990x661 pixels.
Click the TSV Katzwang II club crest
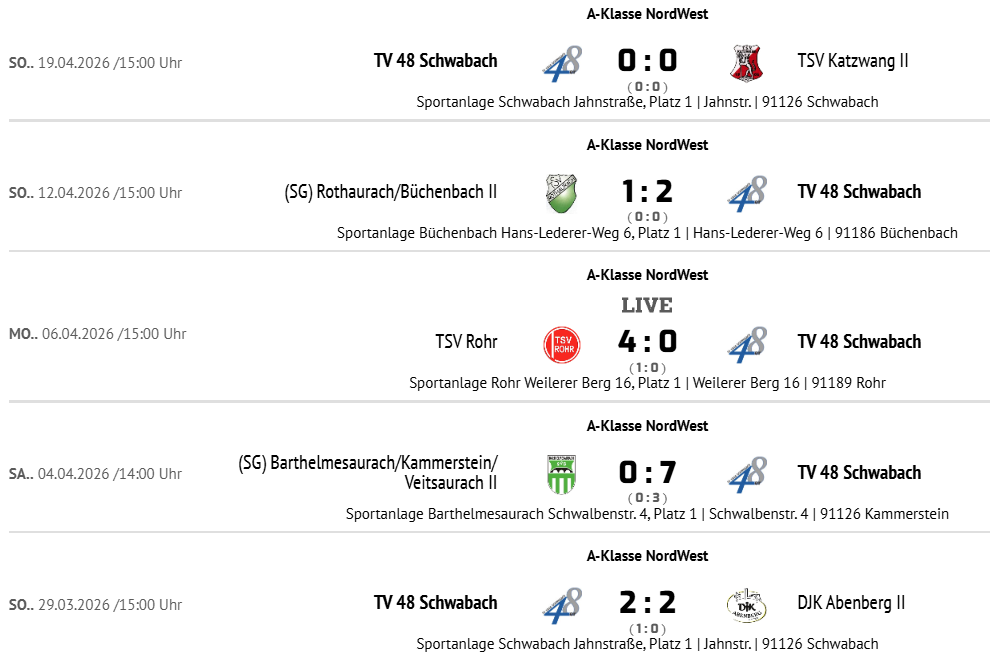(x=746, y=63)
